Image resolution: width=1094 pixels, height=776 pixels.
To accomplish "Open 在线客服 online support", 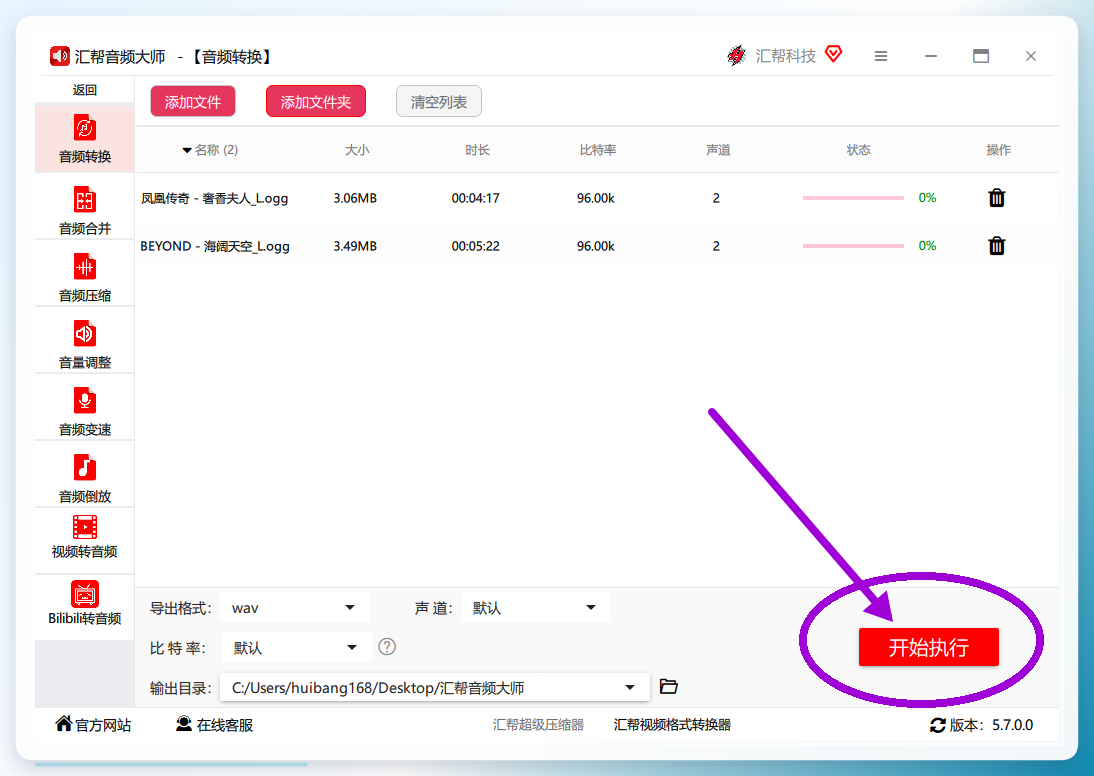I will [215, 725].
